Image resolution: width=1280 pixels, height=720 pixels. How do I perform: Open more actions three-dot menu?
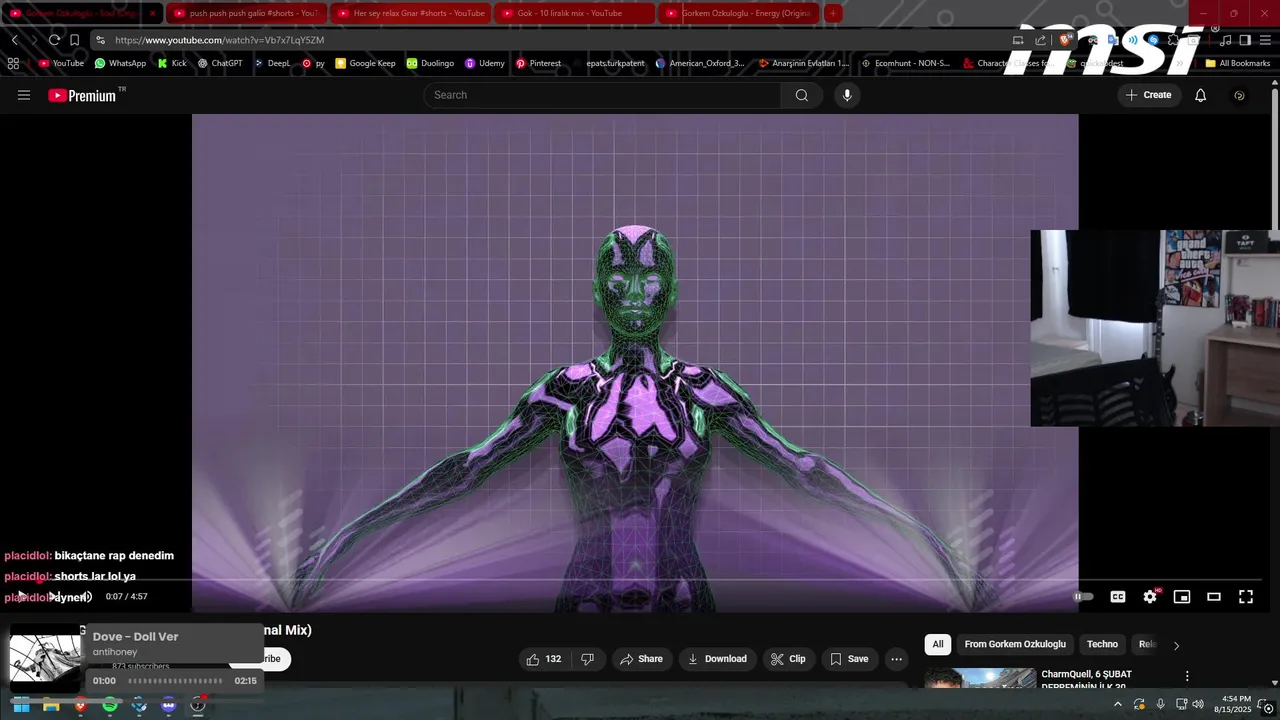coord(896,659)
